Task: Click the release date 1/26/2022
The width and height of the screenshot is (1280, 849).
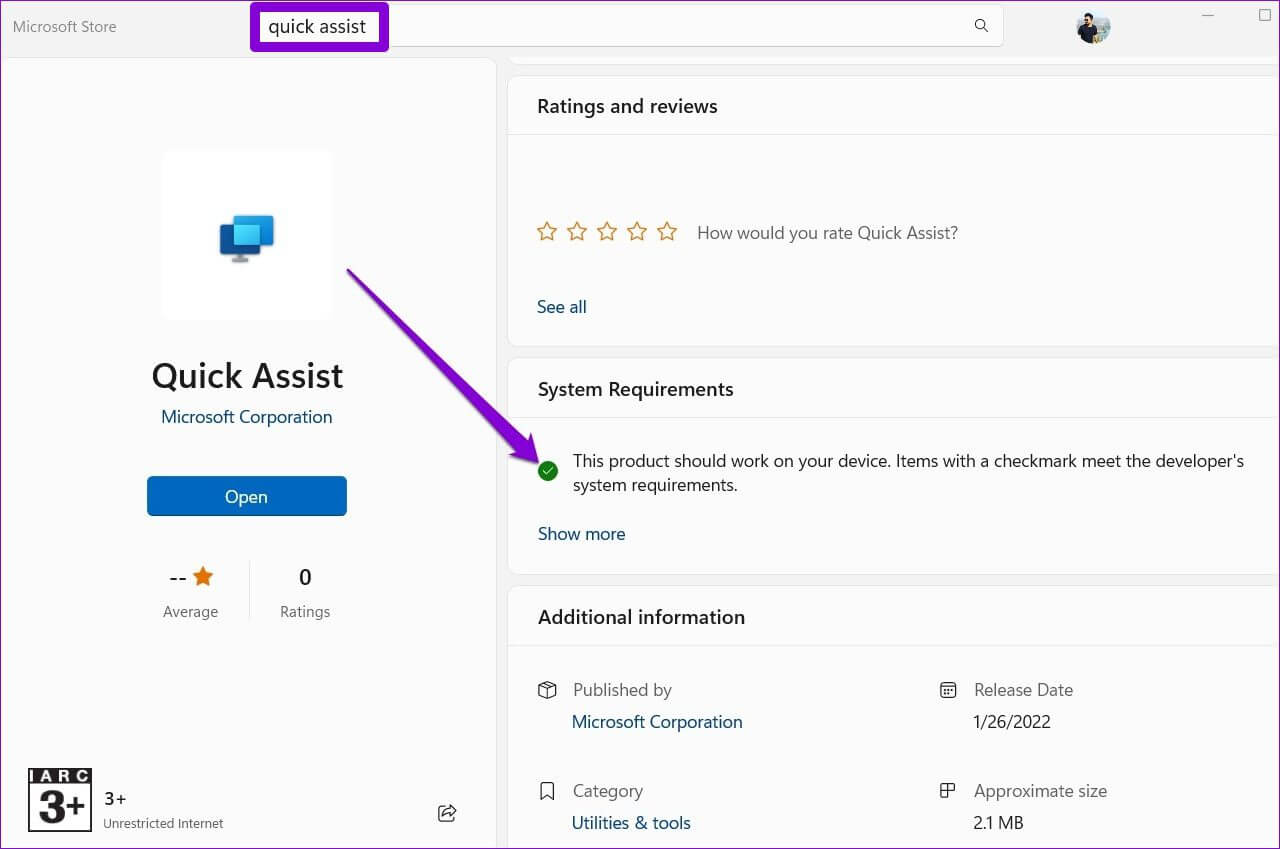Action: pyautogui.click(x=1012, y=722)
